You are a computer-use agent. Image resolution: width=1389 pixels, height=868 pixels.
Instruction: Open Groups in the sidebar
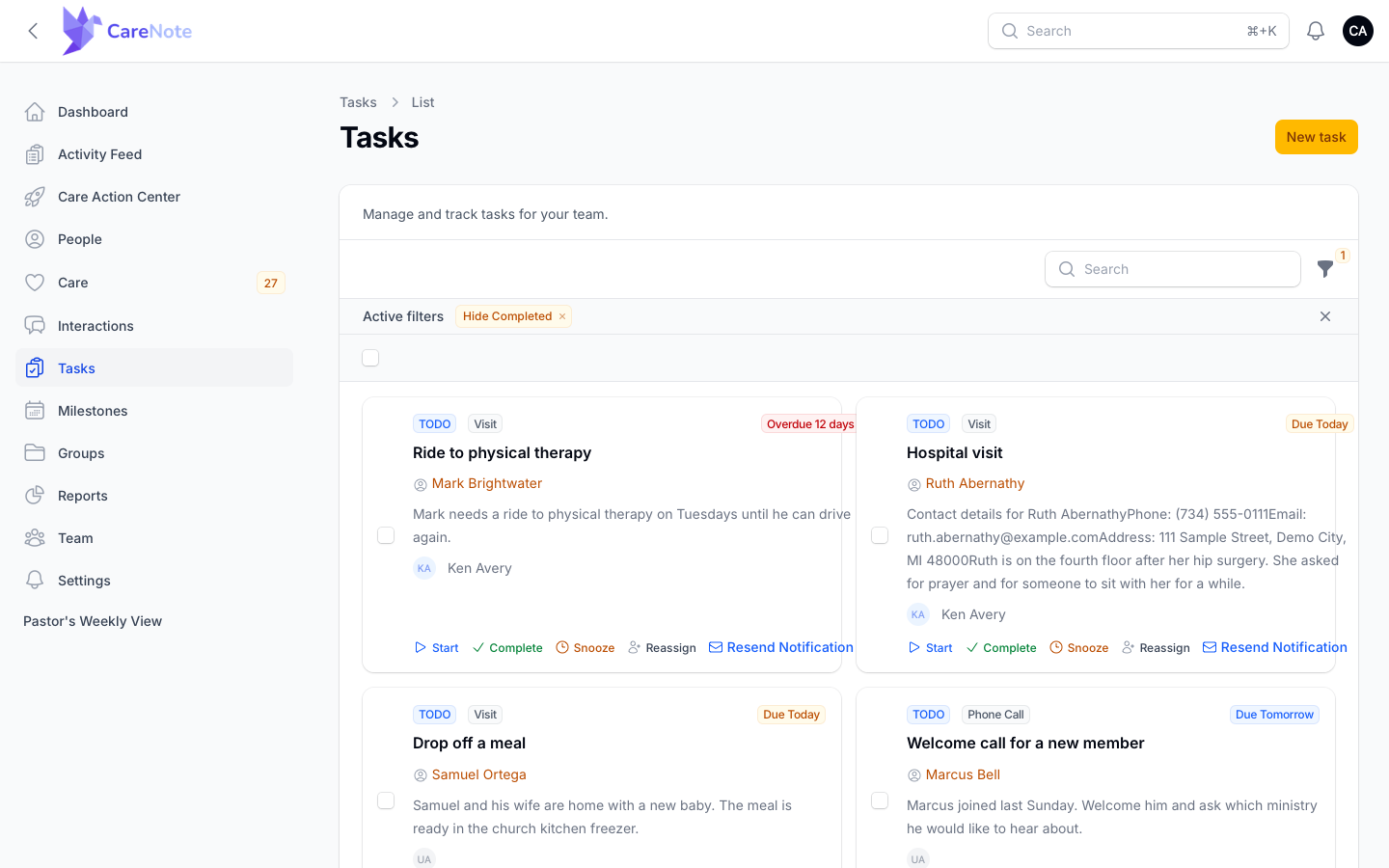point(154,453)
